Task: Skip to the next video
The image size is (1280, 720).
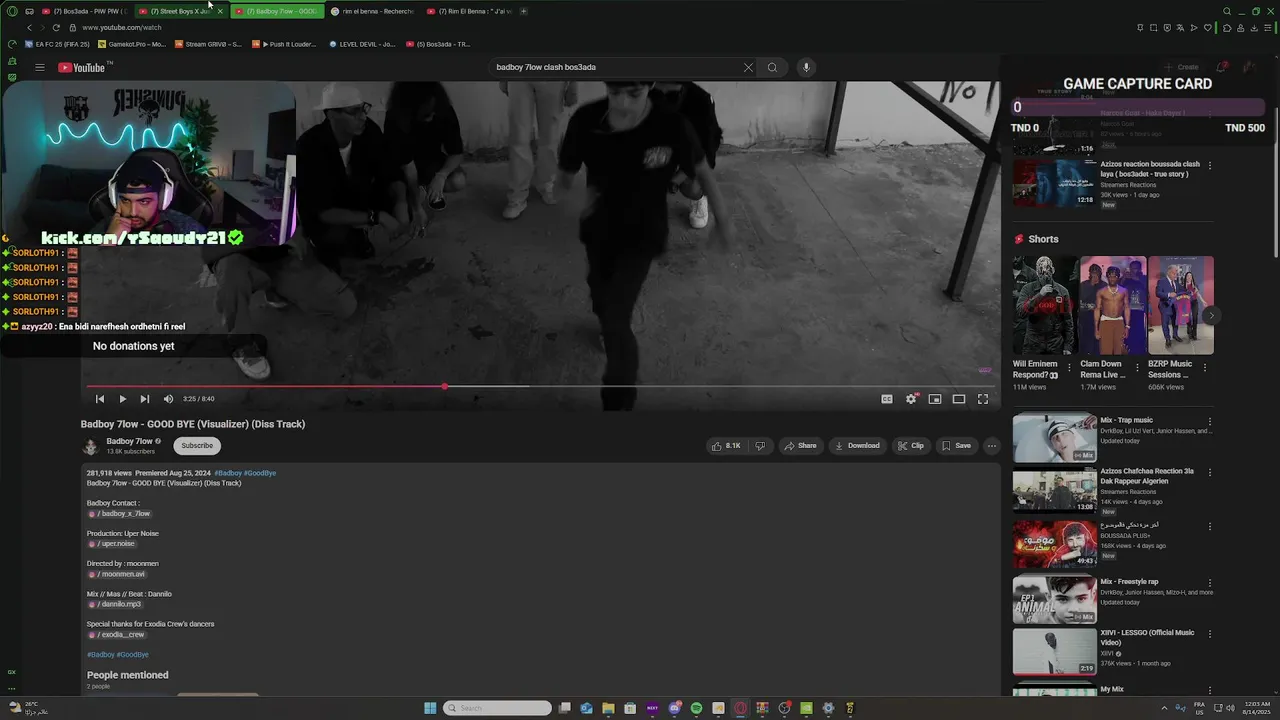Action: coord(145,399)
